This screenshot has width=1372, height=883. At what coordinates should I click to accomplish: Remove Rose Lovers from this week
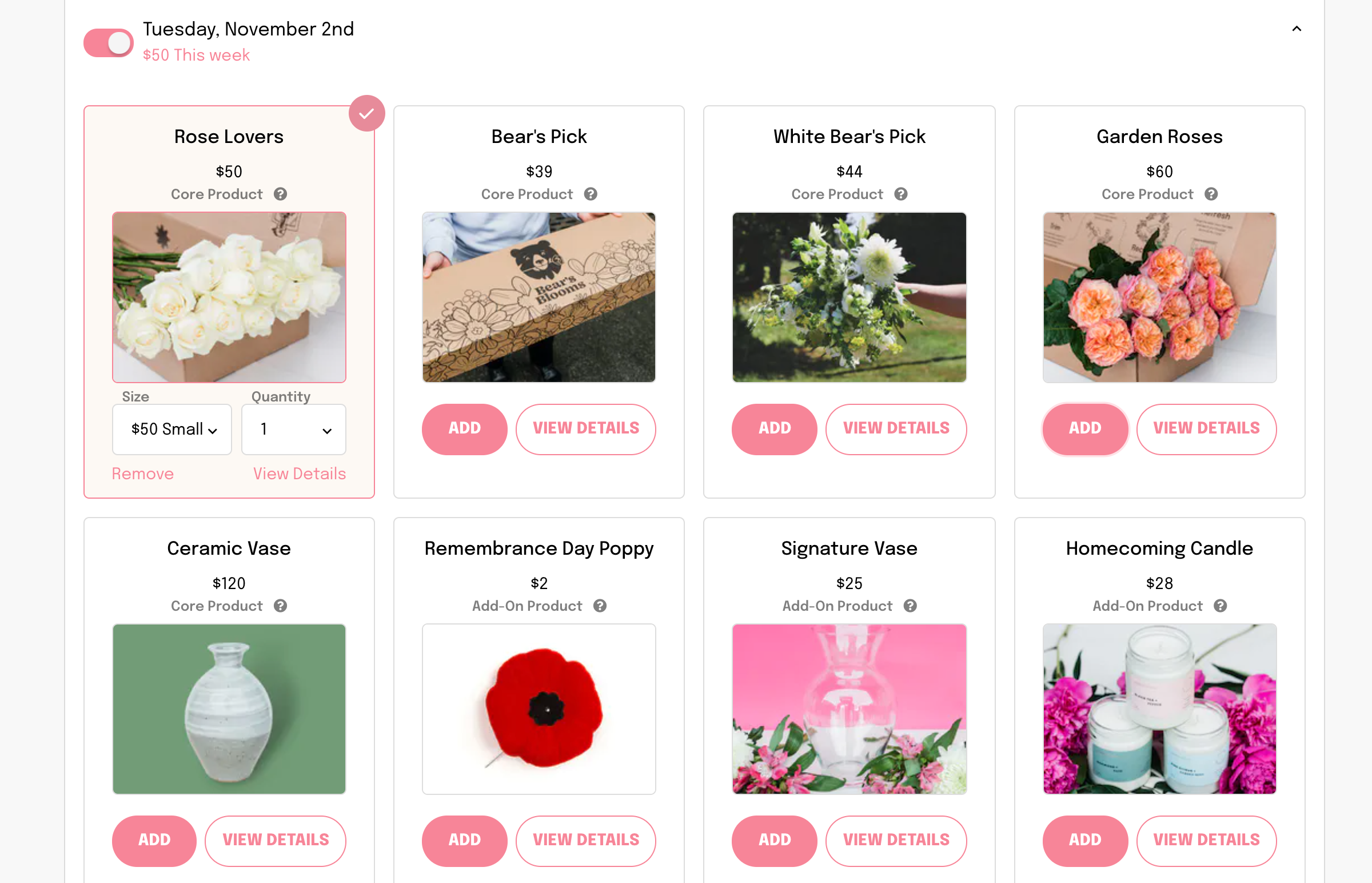coord(143,474)
